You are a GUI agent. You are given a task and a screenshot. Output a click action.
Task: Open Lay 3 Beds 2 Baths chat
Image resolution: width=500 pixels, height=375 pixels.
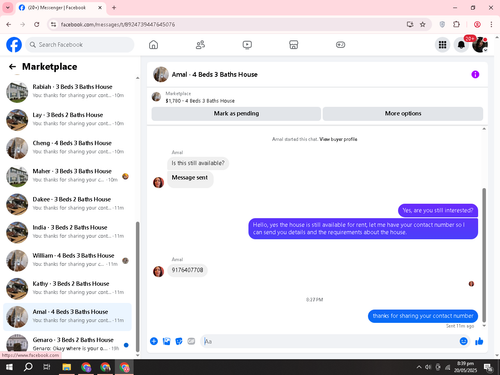[68, 119]
